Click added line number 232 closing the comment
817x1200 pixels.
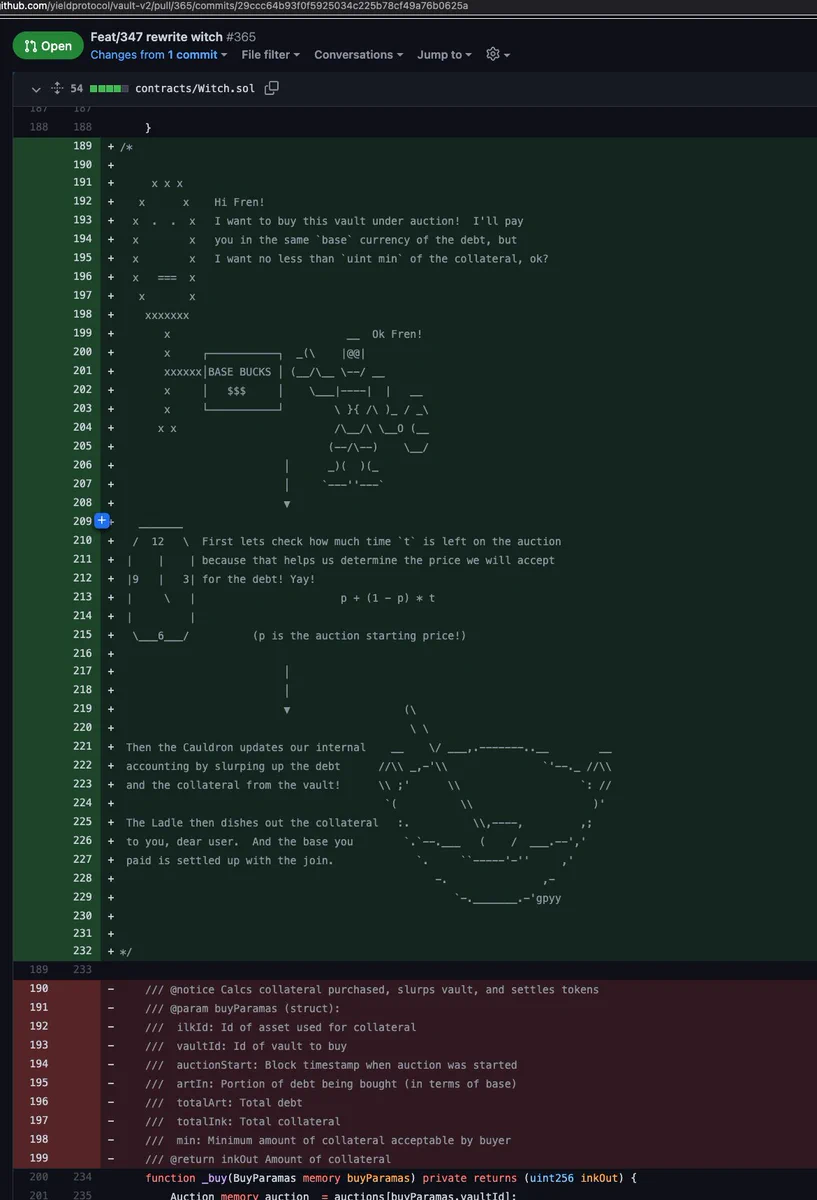point(82,952)
